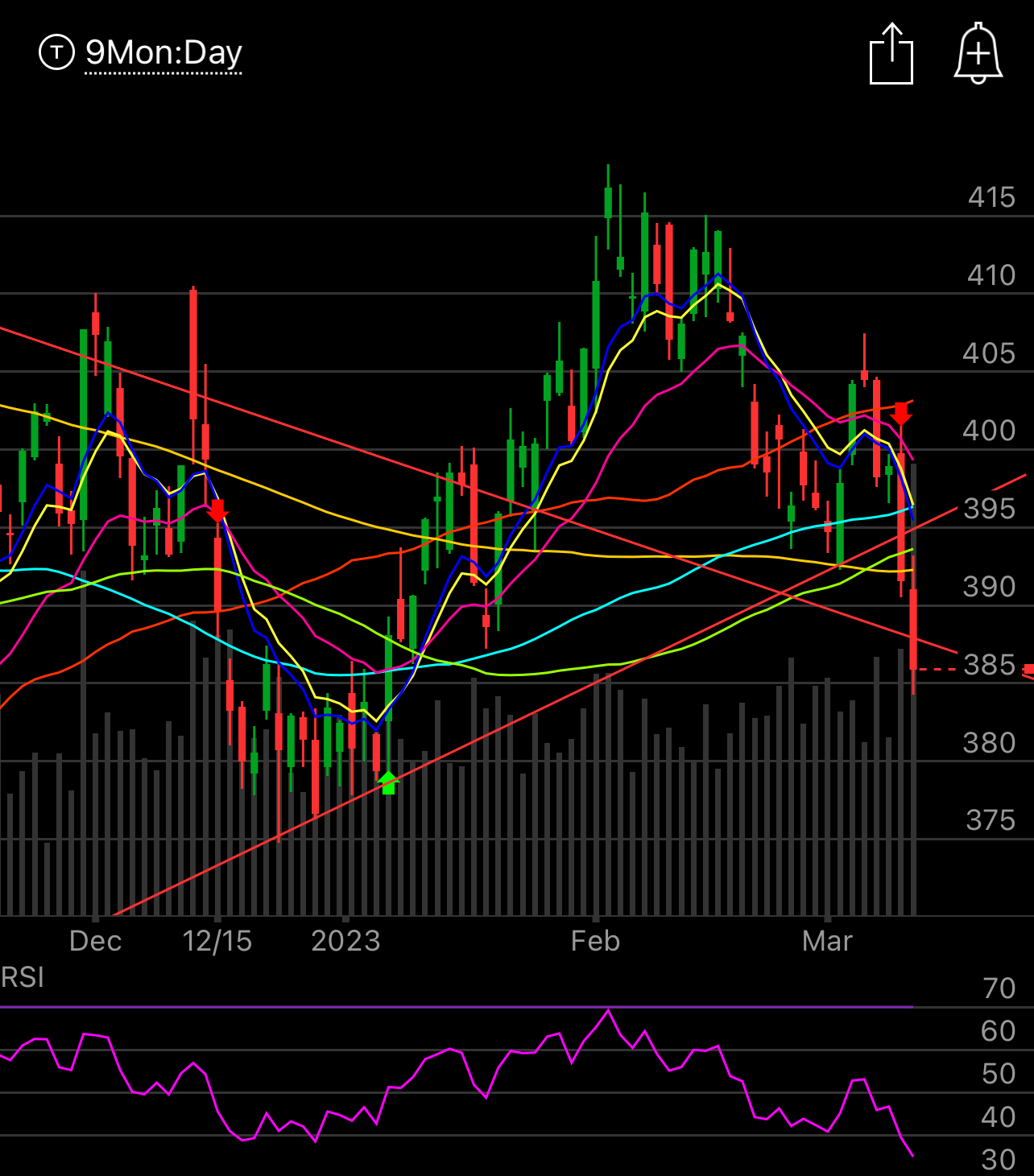
Task: Tap the share chart icon
Action: click(x=891, y=54)
